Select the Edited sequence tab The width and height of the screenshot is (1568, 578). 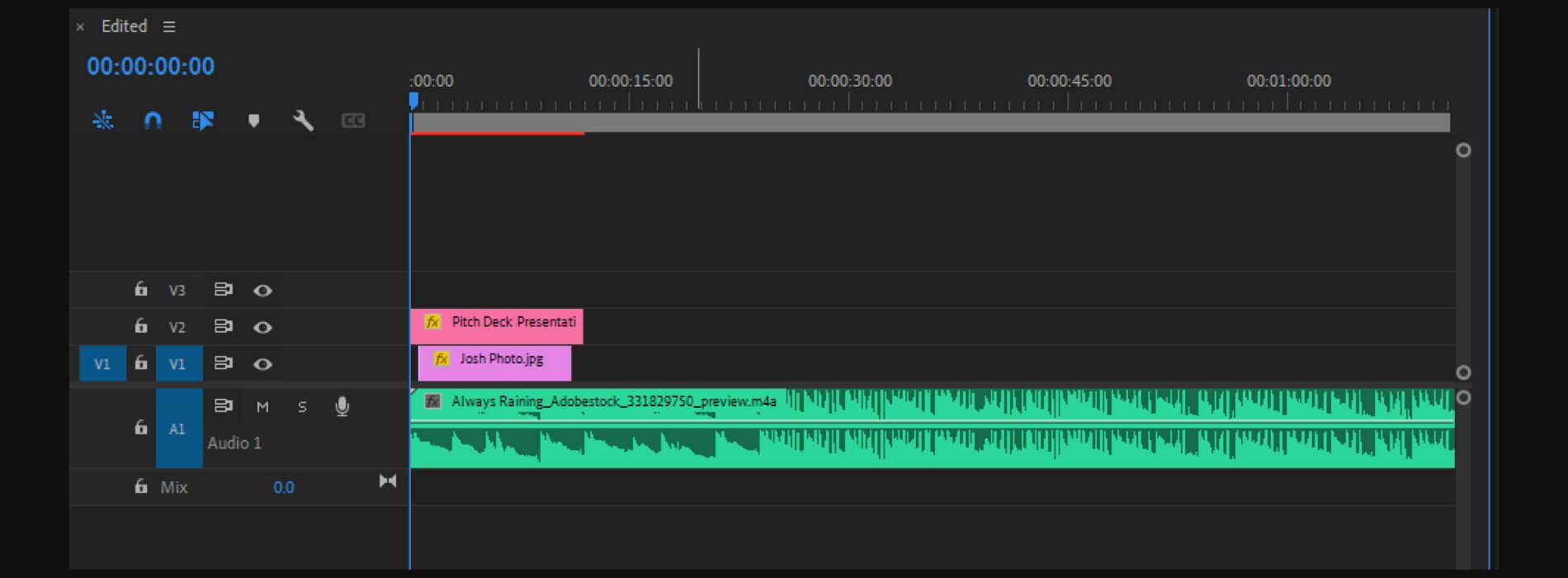point(124,26)
